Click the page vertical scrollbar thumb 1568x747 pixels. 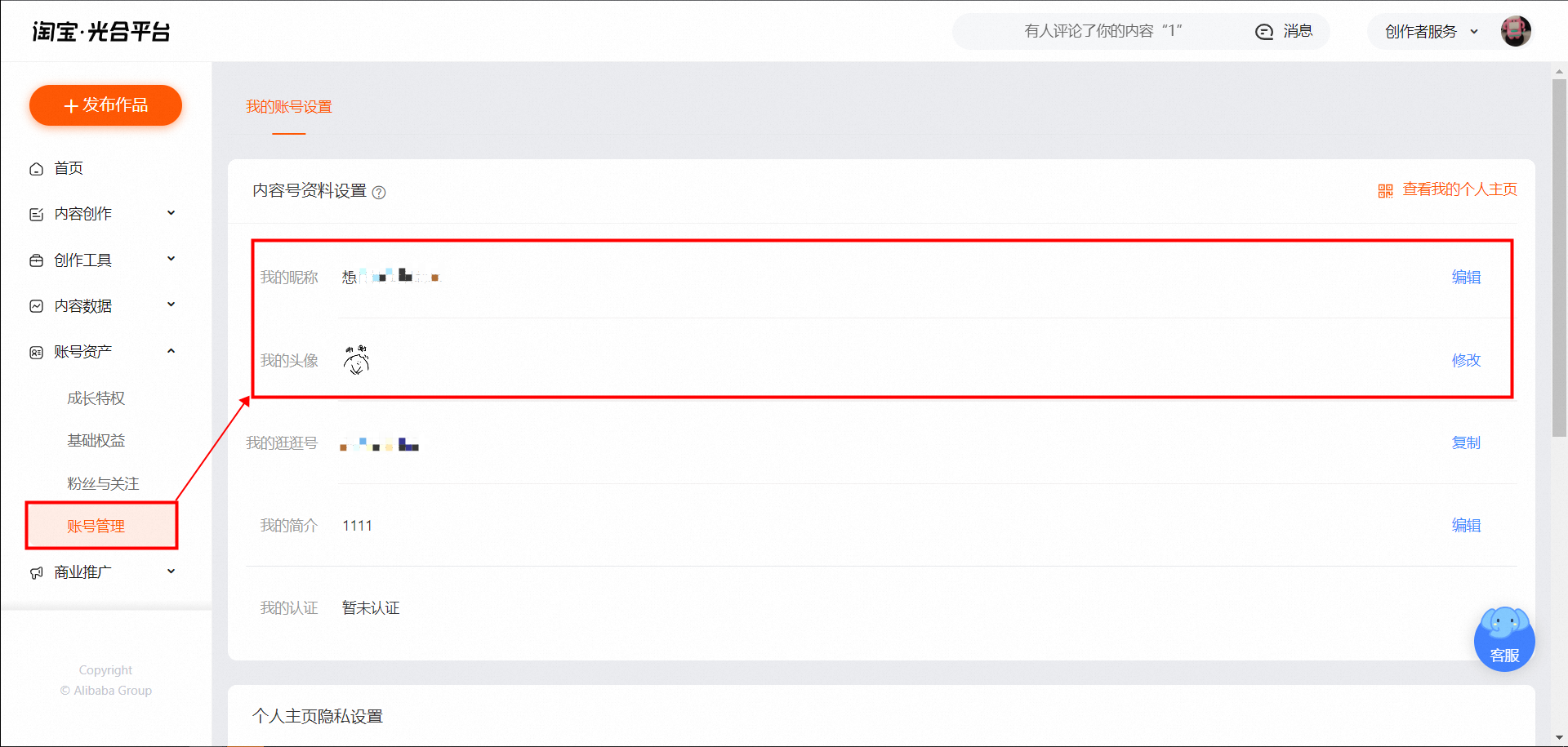point(1559,258)
